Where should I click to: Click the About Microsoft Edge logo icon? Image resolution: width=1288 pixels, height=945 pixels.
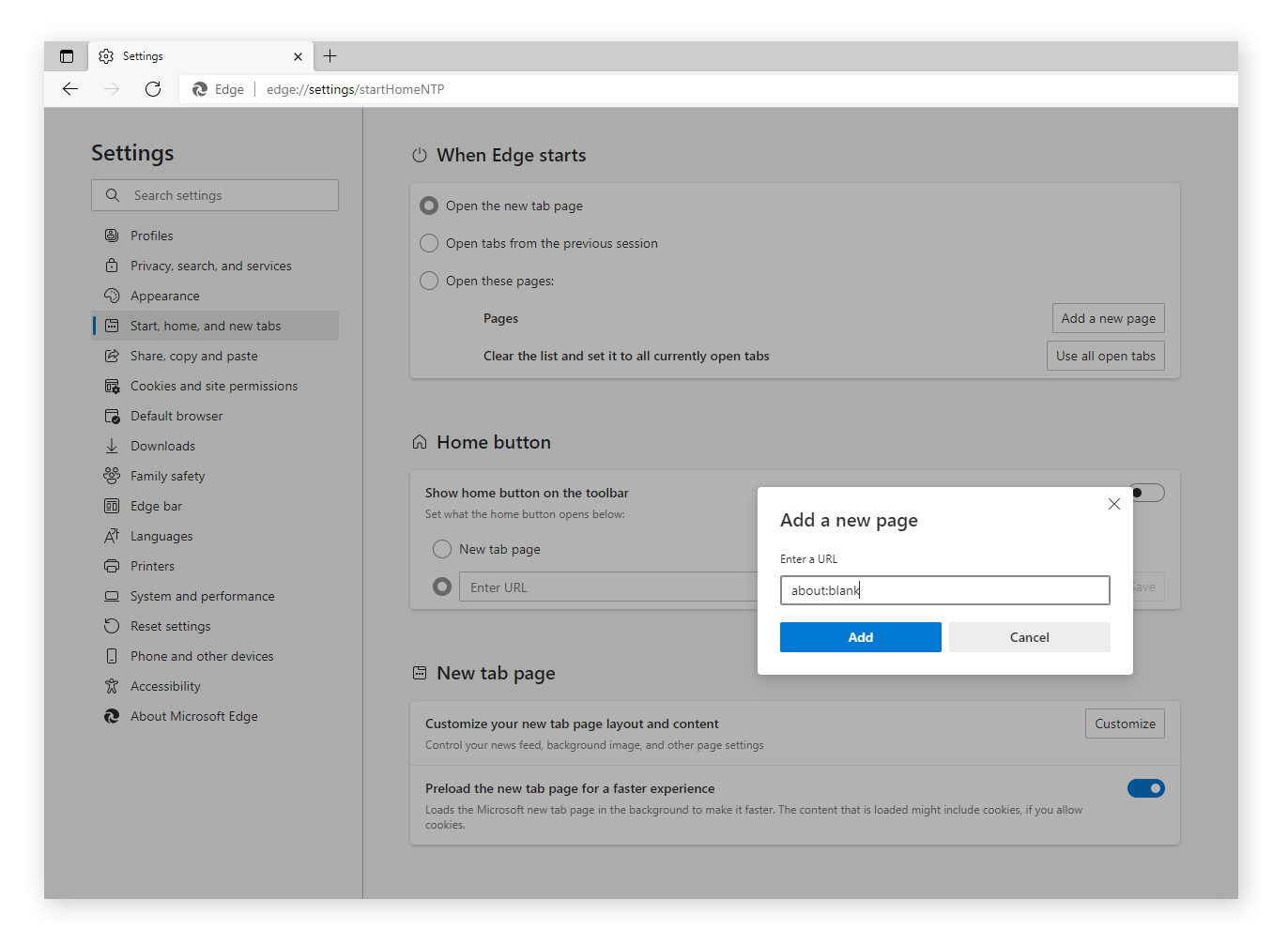(112, 716)
